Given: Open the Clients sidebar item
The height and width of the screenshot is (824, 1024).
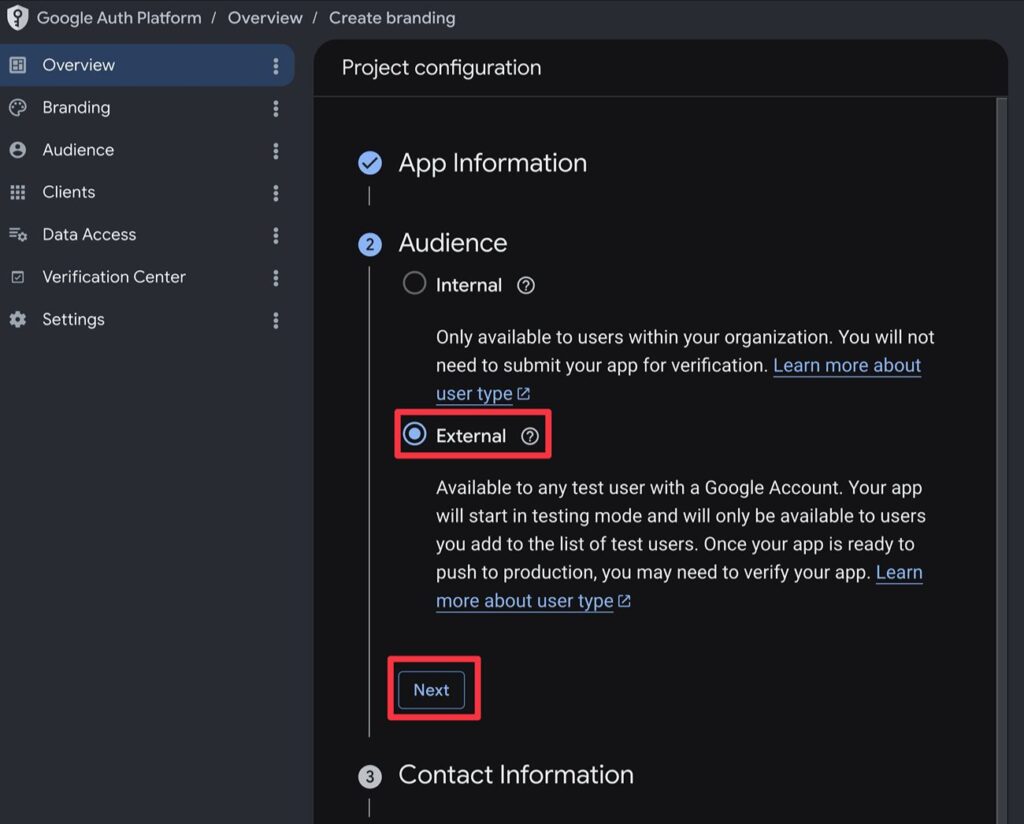Looking at the screenshot, I should pyautogui.click(x=147, y=193).
